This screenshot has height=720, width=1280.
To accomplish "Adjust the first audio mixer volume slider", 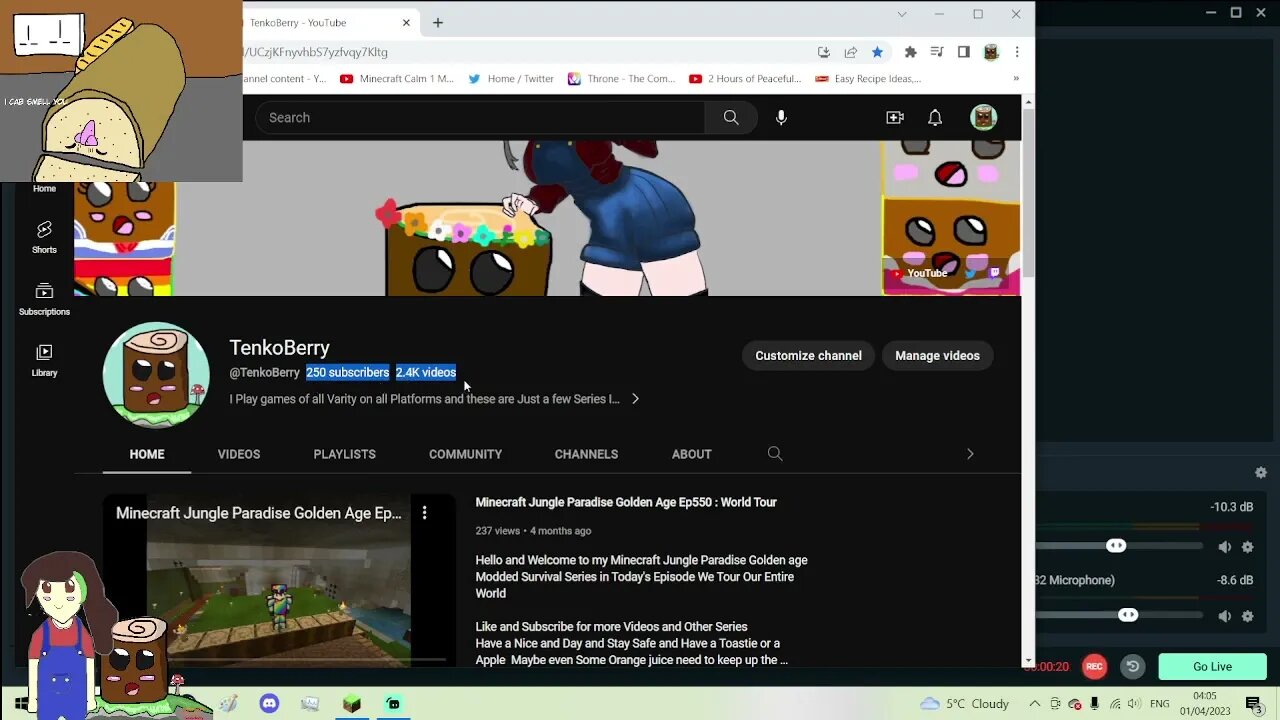I will click(1117, 546).
